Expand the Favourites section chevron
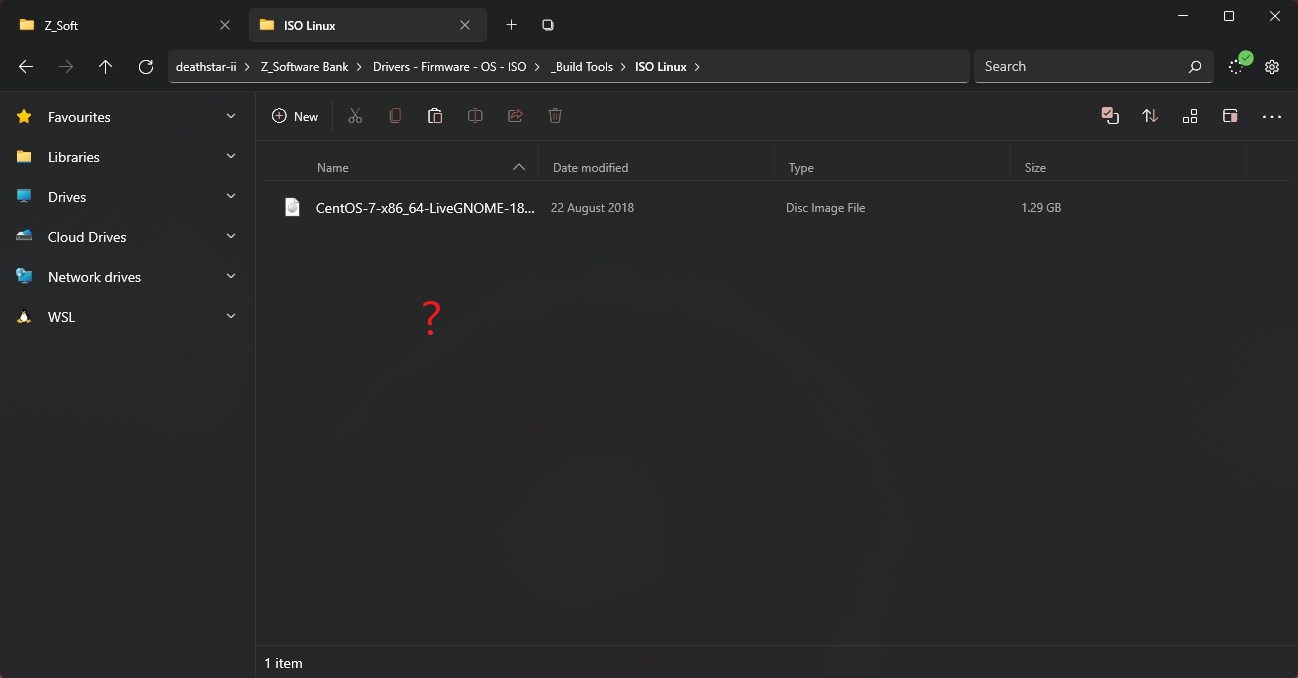Screen dimensions: 1298x678 pyautogui.click(x=231, y=116)
